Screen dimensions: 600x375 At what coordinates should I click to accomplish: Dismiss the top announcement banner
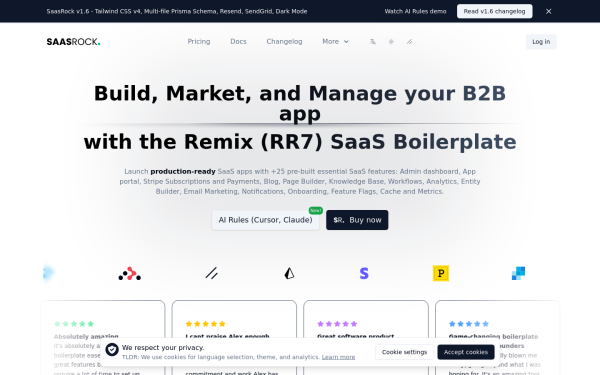pyautogui.click(x=548, y=11)
